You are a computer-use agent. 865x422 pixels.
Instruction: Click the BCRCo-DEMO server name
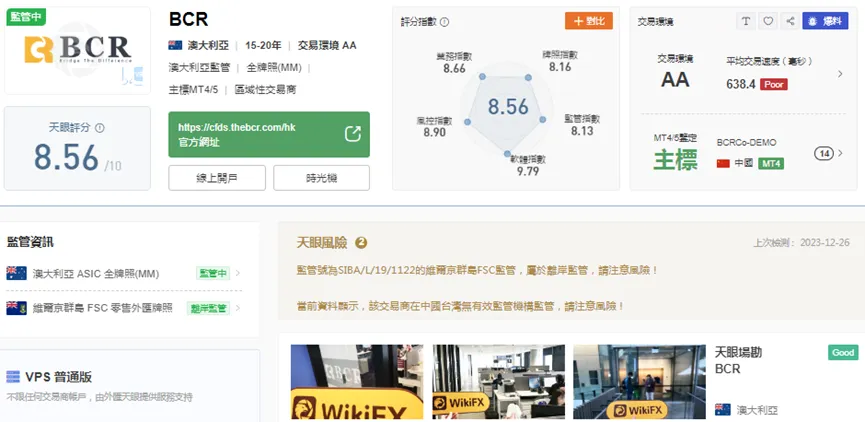(x=746, y=142)
